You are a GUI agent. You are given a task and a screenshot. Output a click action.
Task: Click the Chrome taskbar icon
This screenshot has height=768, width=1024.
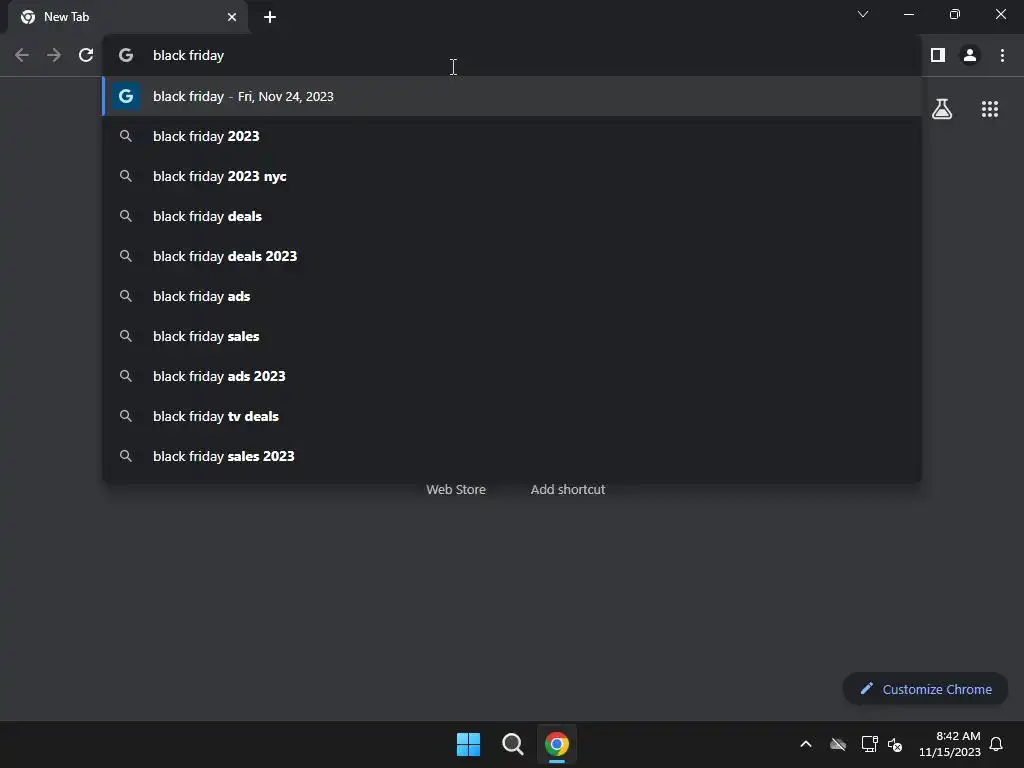(557, 744)
